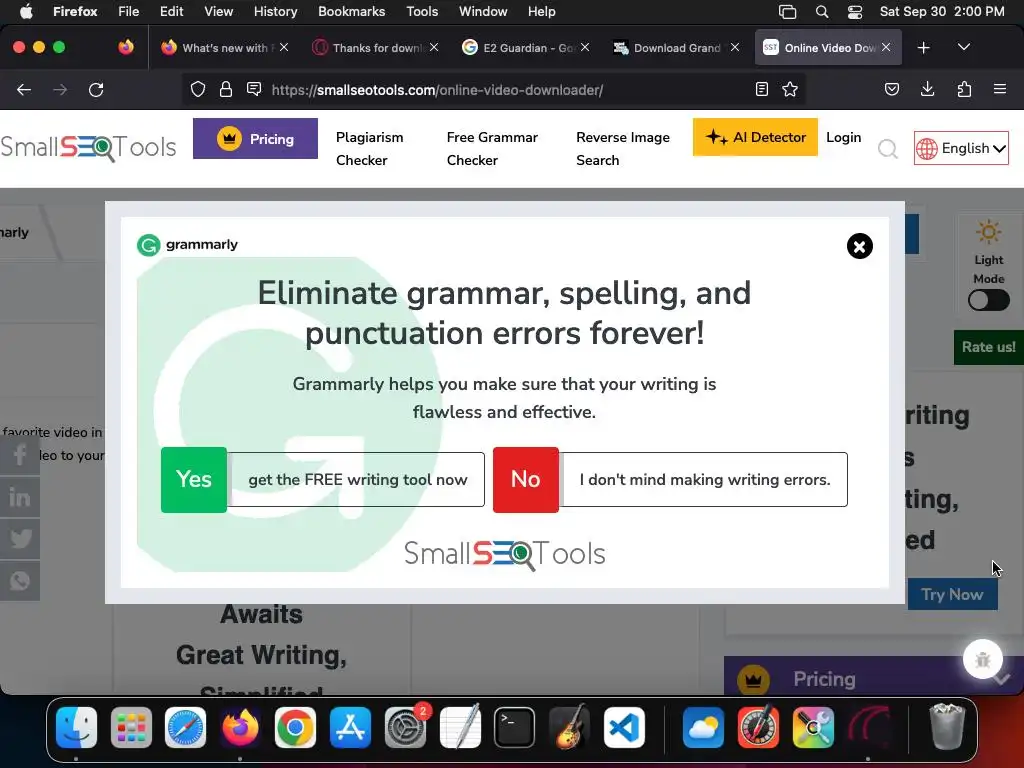1024x768 pixels.
Task: Open Control Center in menu bar
Action: pyautogui.click(x=855, y=12)
